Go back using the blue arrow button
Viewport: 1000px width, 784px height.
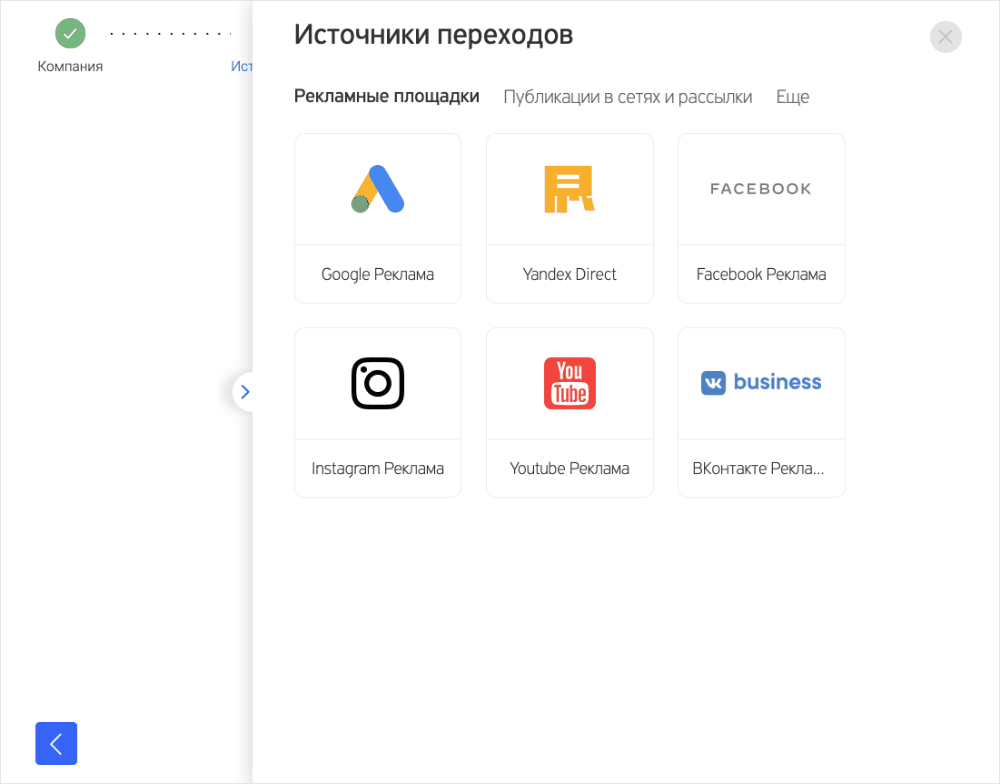[x=56, y=743]
